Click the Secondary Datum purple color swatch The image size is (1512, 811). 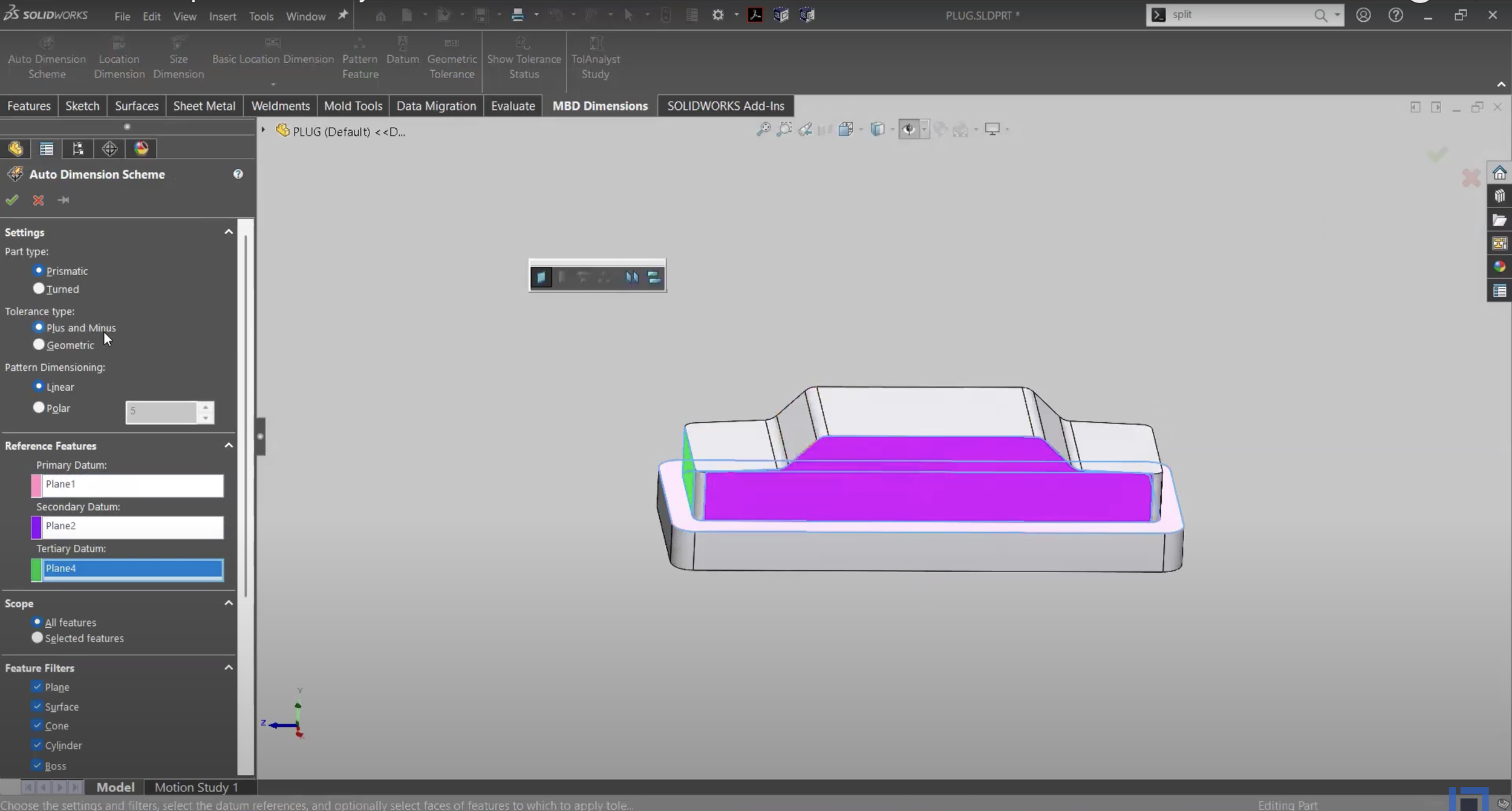(36, 527)
